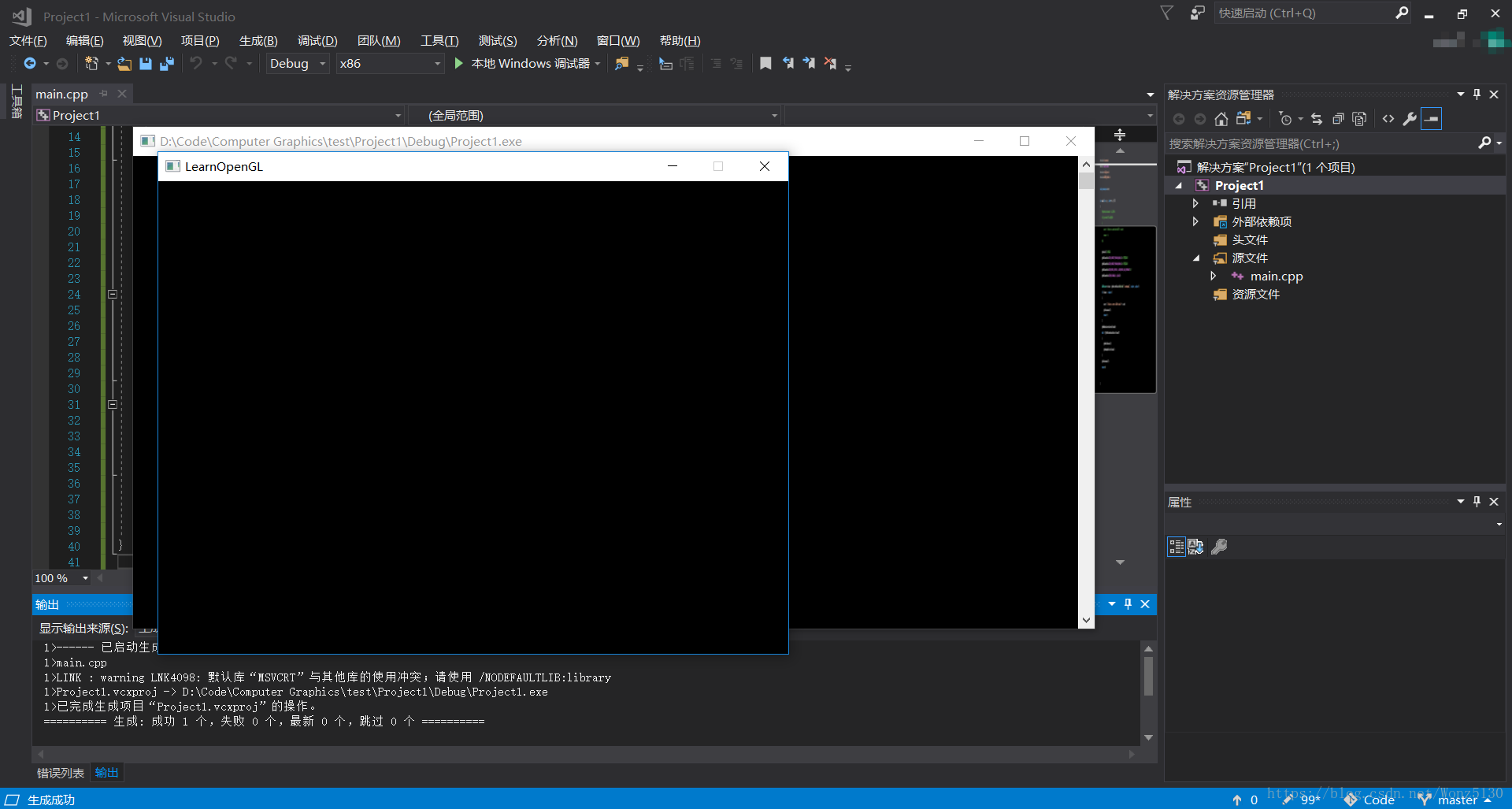The width and height of the screenshot is (1512, 809).
Task: Toggle auto-hide pin on Solution Explorer
Action: [x=1477, y=95]
